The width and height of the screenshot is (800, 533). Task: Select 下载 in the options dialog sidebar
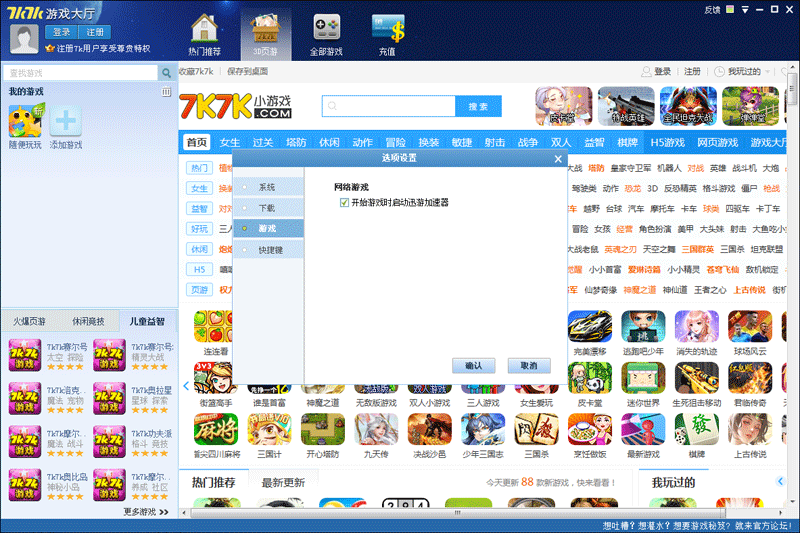(x=268, y=208)
